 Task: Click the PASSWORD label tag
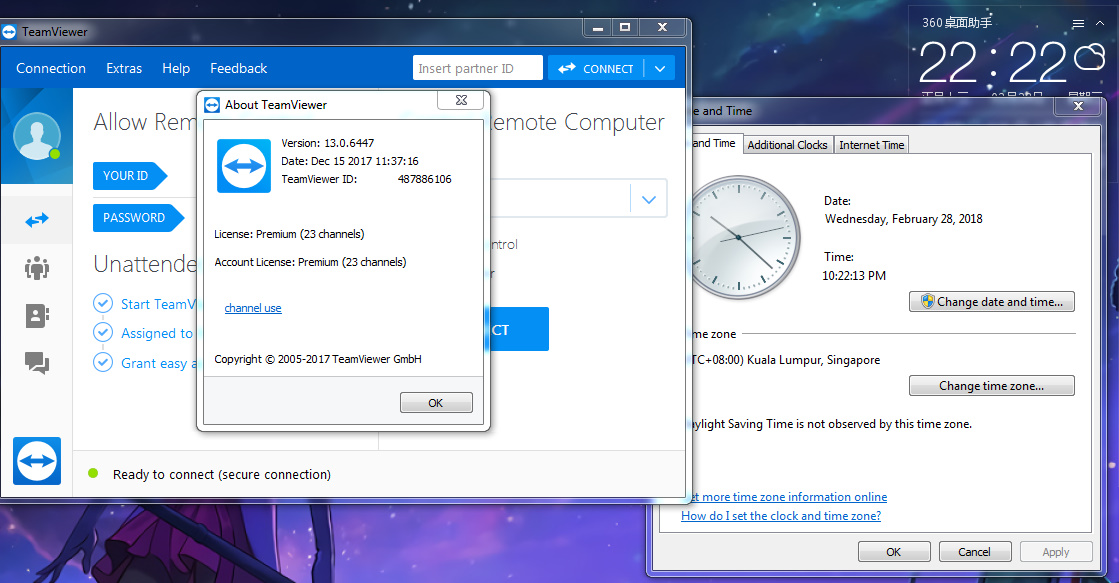(x=138, y=218)
